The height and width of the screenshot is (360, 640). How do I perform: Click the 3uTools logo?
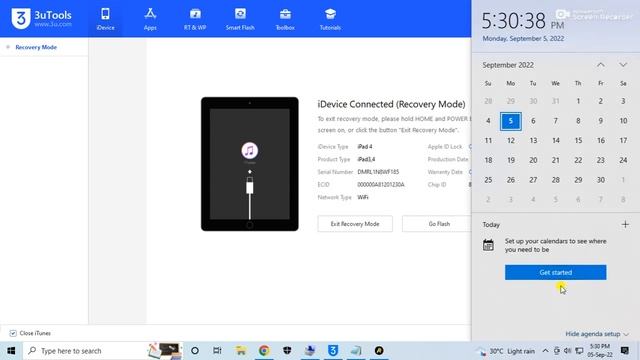coord(41,18)
